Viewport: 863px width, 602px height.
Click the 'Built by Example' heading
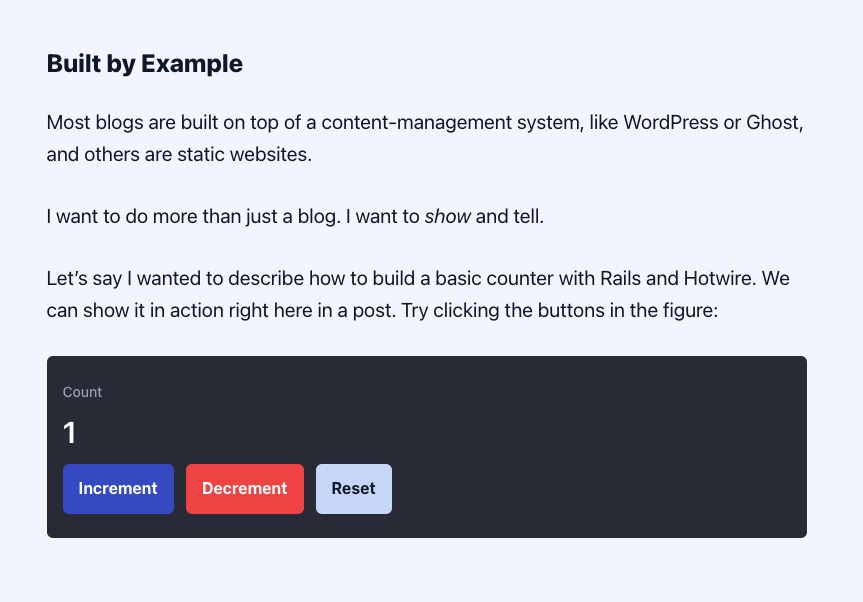coord(144,64)
